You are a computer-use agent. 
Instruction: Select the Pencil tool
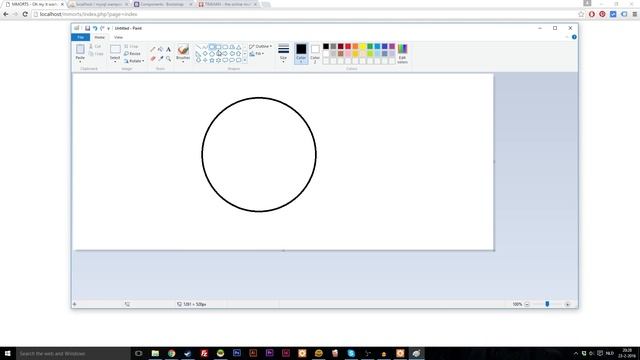(x=153, y=49)
